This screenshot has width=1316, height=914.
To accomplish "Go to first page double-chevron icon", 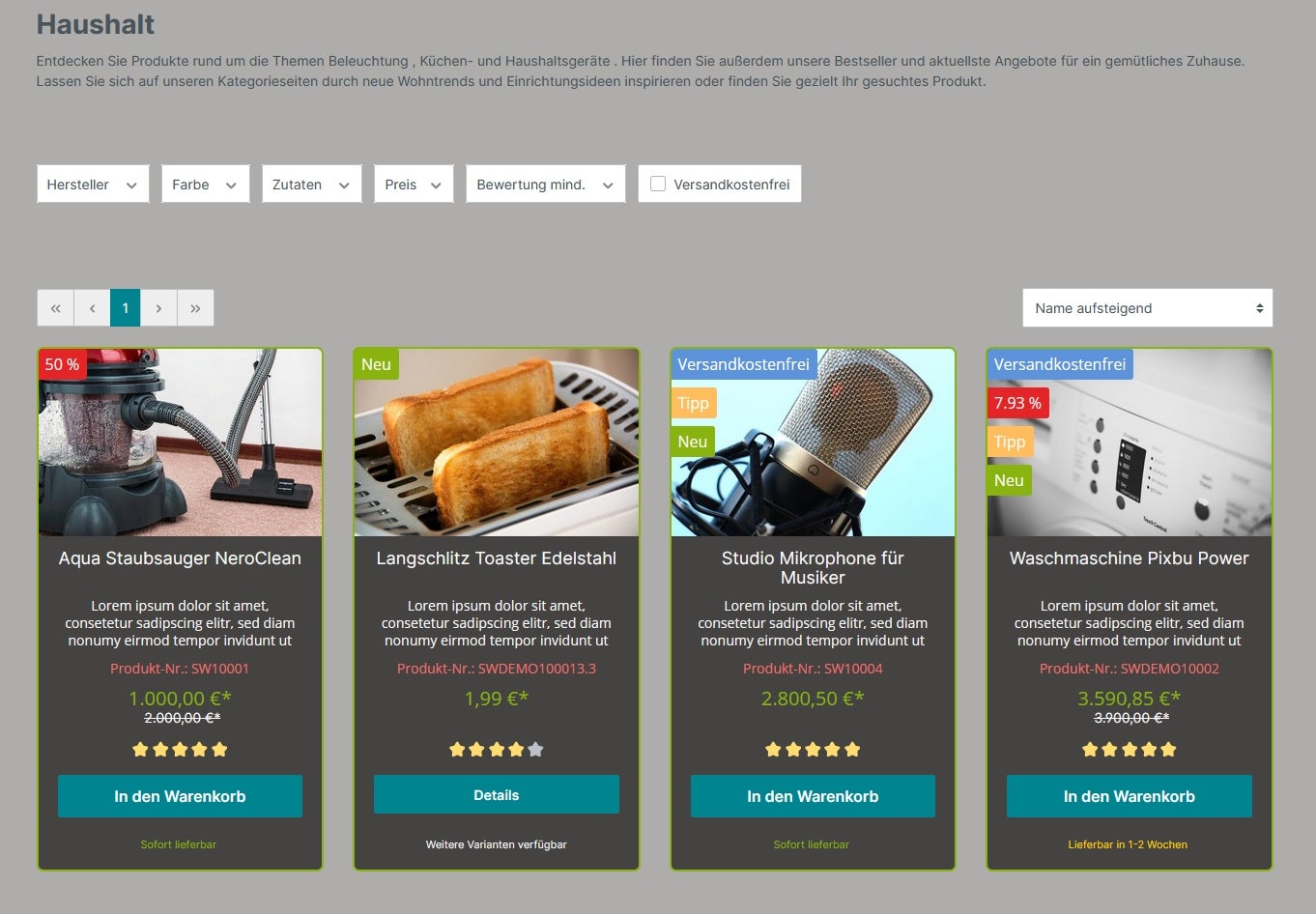I will [55, 308].
